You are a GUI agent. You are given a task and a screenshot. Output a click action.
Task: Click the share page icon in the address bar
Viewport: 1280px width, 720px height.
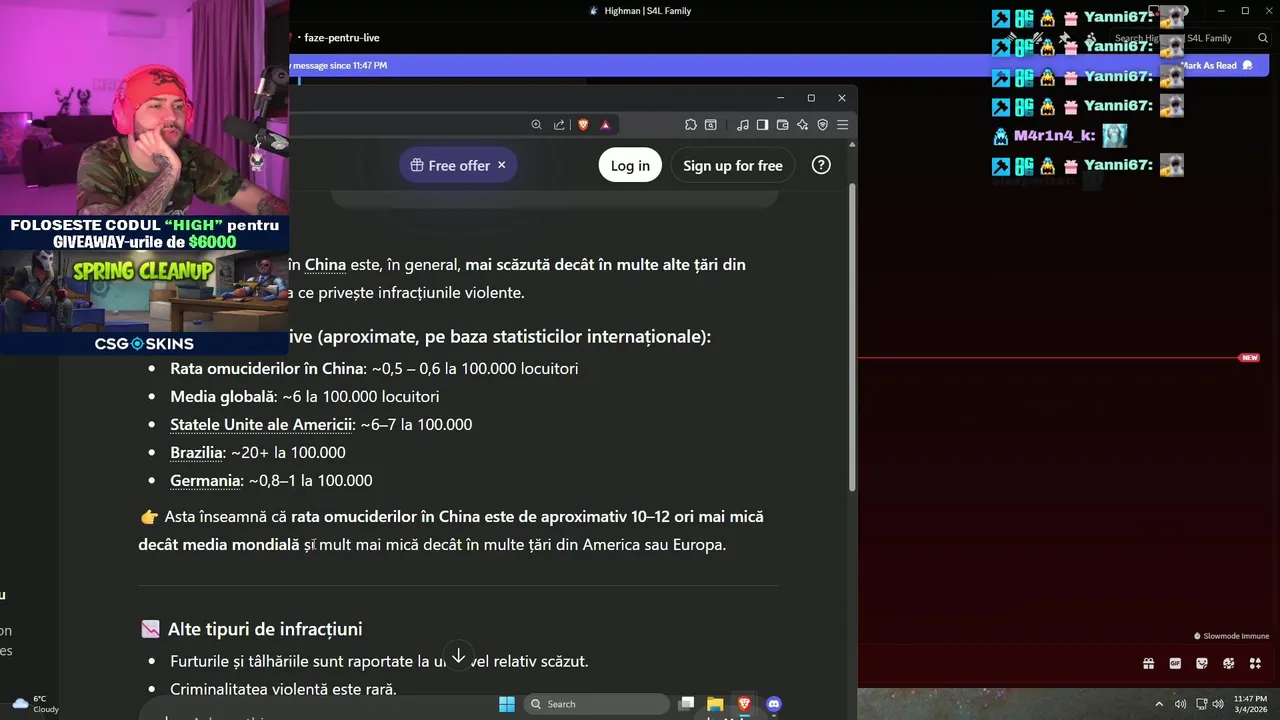click(x=559, y=125)
